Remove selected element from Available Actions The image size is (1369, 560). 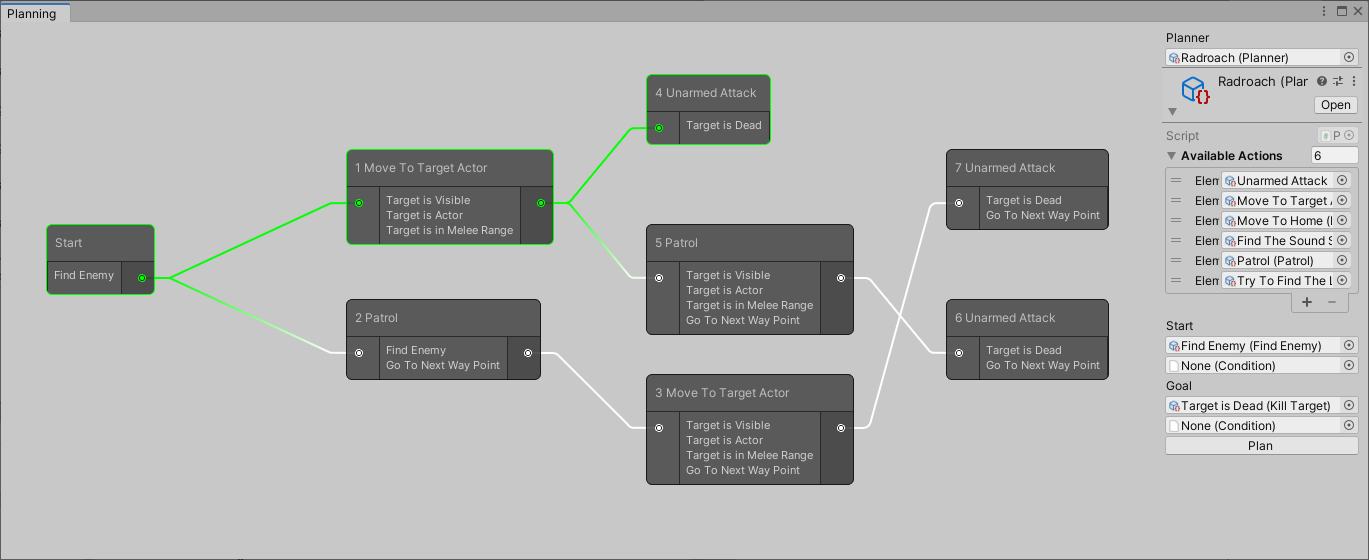[1332, 302]
